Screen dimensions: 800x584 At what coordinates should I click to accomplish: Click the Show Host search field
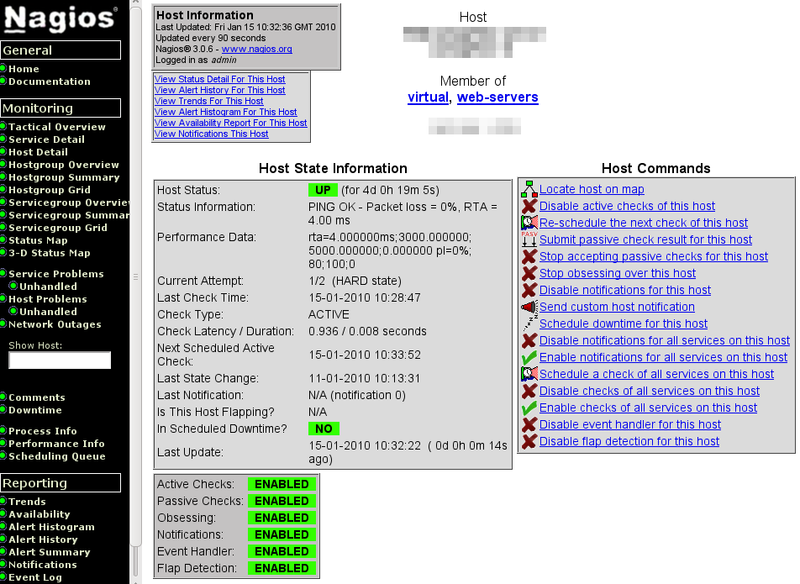pyautogui.click(x=59, y=361)
